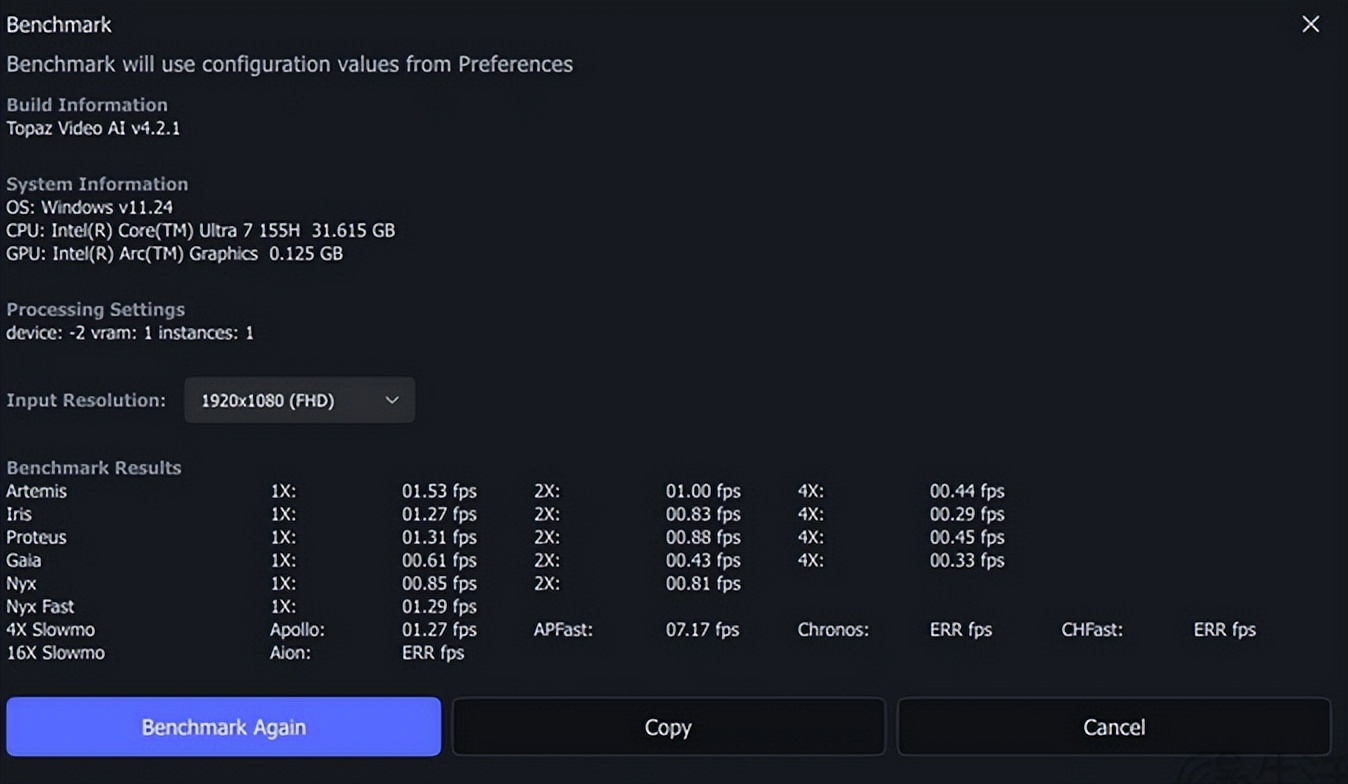This screenshot has width=1348, height=784.
Task: Click the CPU Intel Core Ultra 7 155H line
Action: coord(200,230)
